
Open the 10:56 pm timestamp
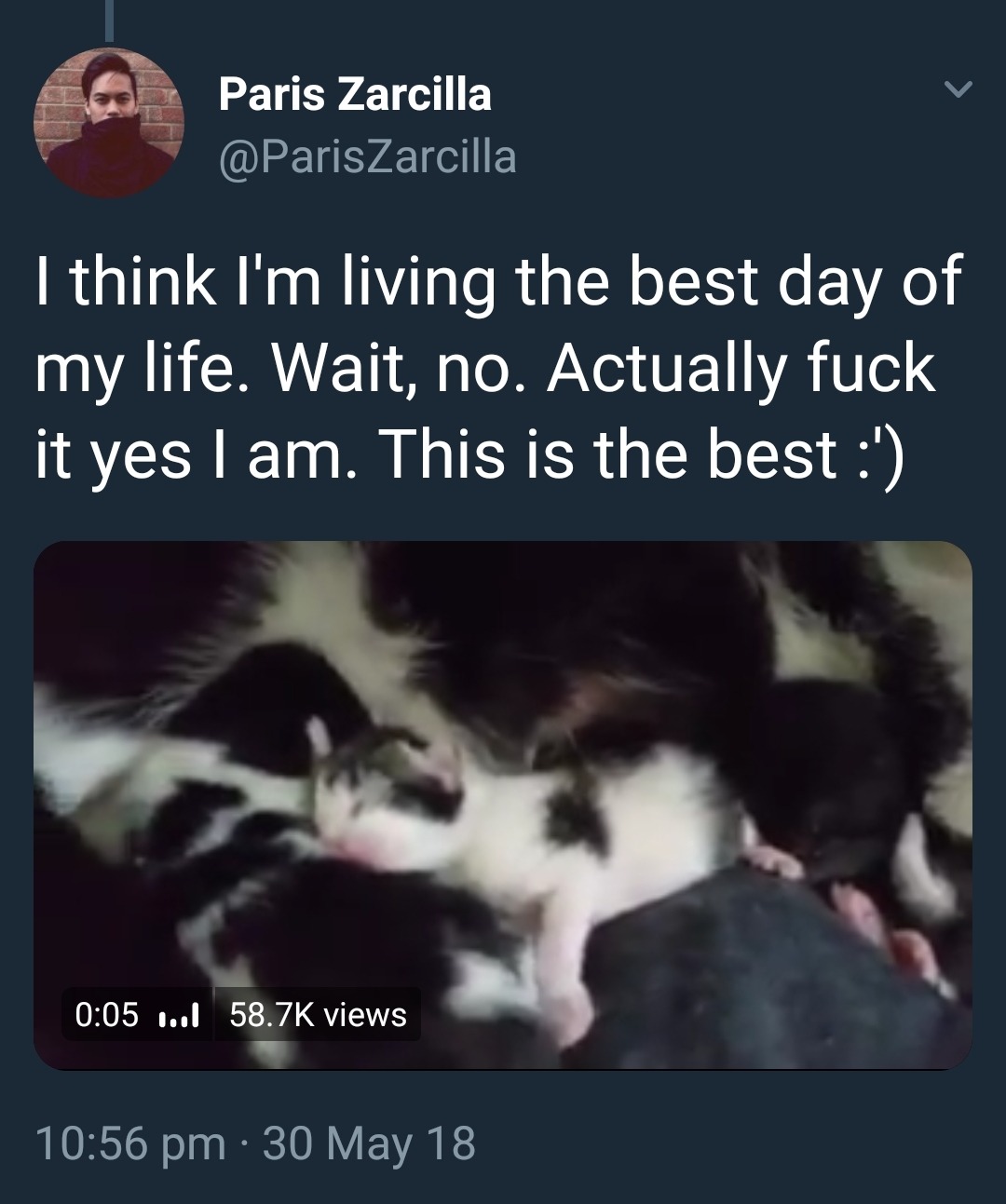point(129,1143)
